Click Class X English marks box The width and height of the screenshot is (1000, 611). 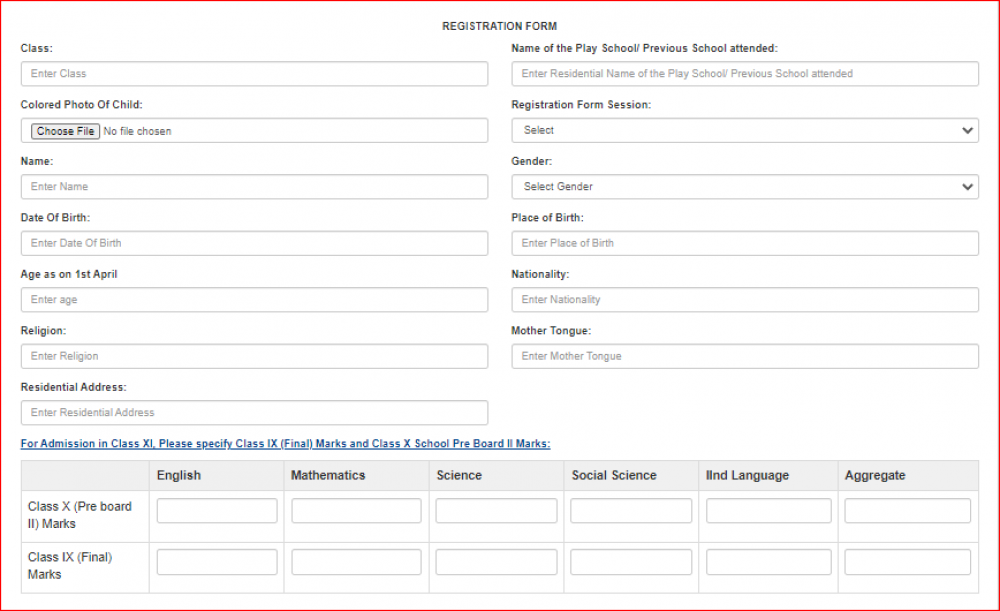(217, 511)
